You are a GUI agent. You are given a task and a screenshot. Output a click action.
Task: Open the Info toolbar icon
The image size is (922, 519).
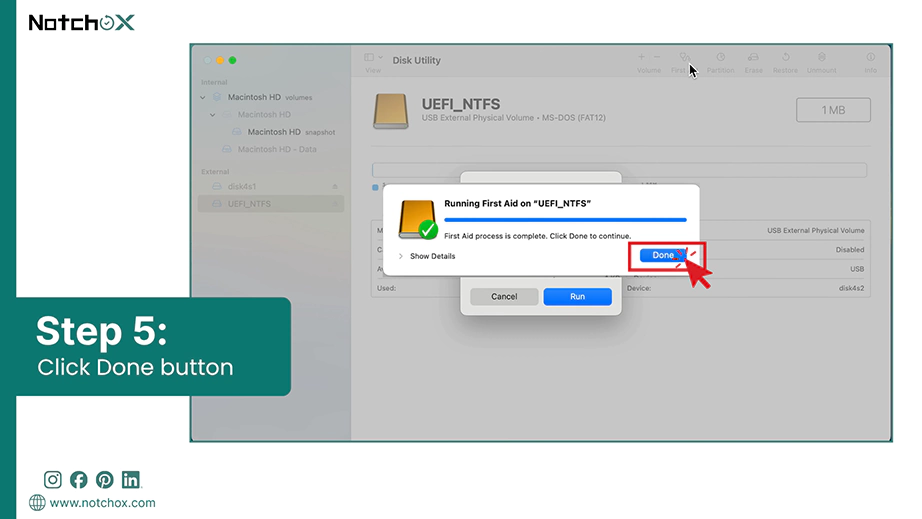click(870, 58)
